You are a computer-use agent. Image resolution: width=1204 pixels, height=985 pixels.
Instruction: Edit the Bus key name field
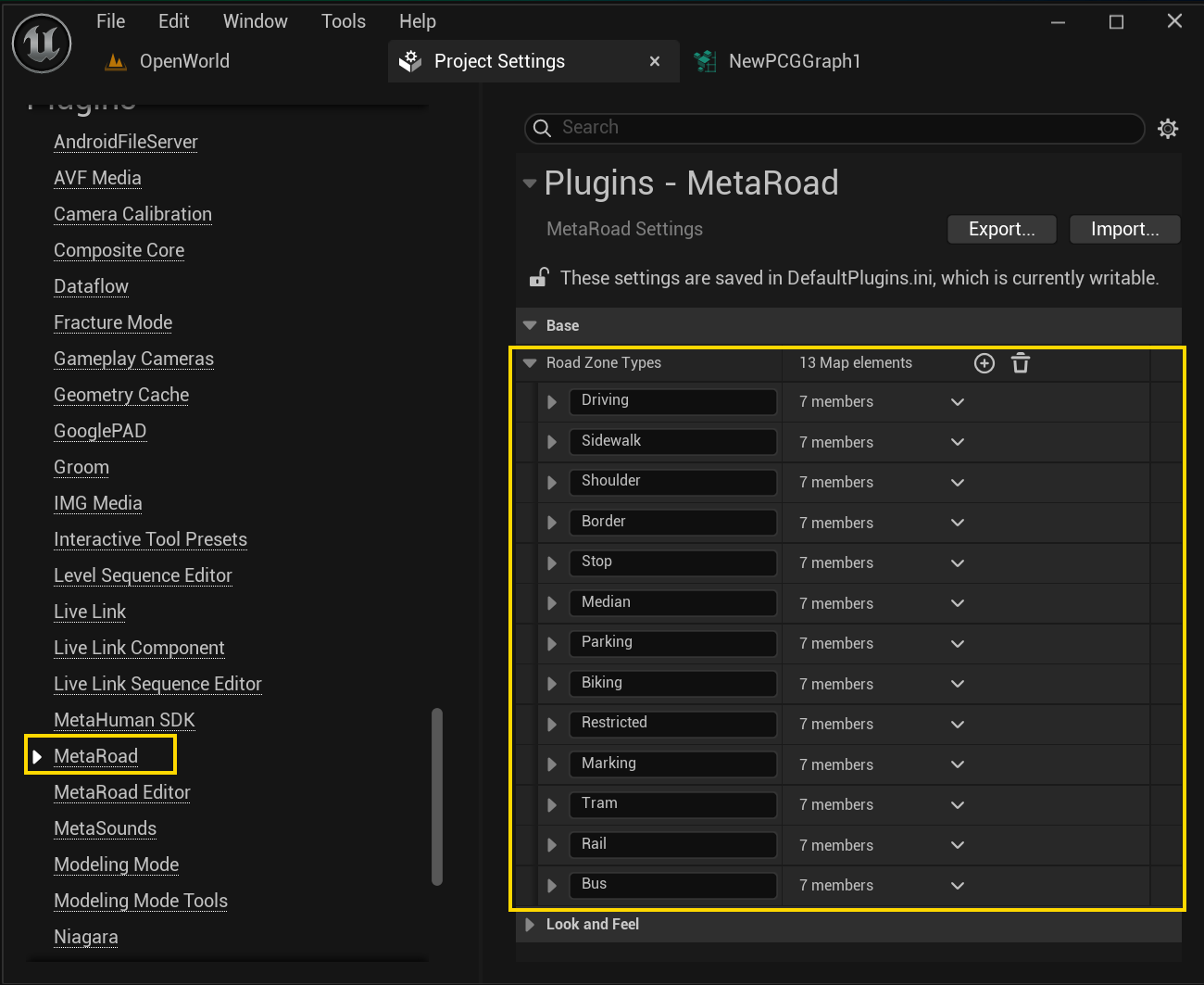click(673, 885)
